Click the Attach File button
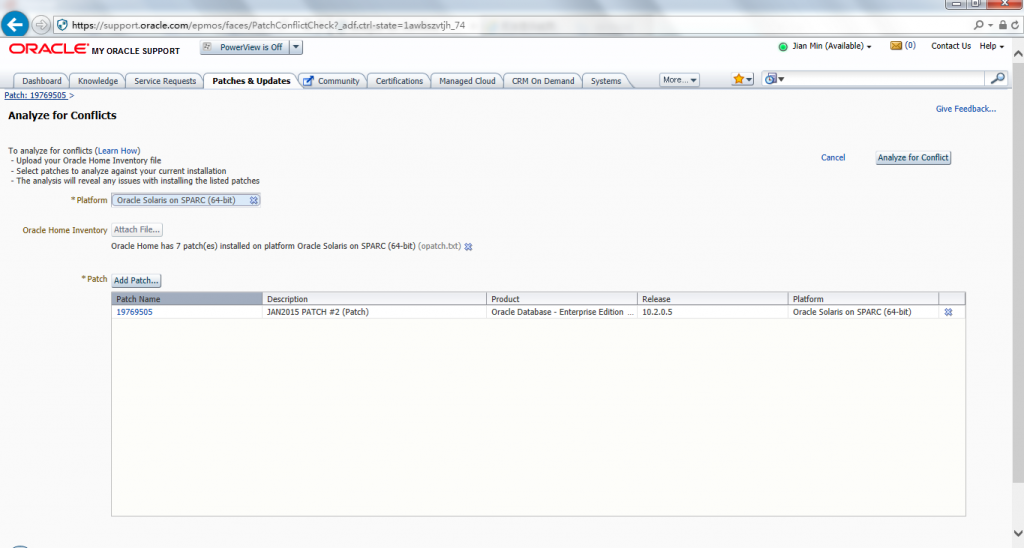 pos(136,230)
